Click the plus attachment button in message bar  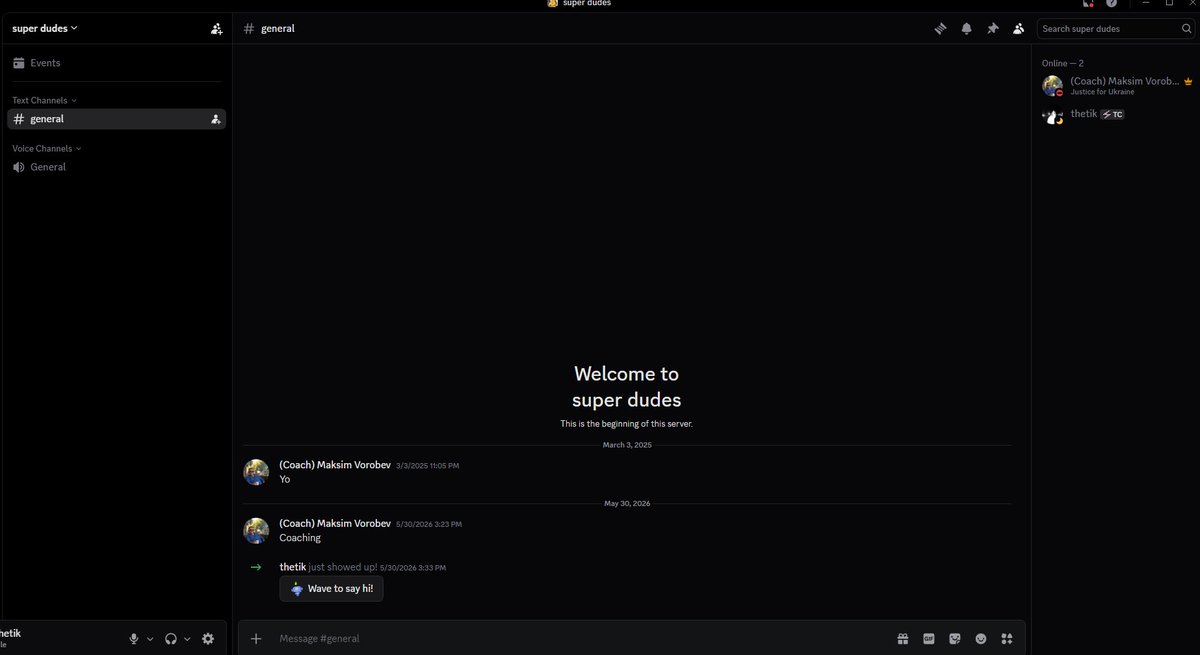click(x=256, y=638)
